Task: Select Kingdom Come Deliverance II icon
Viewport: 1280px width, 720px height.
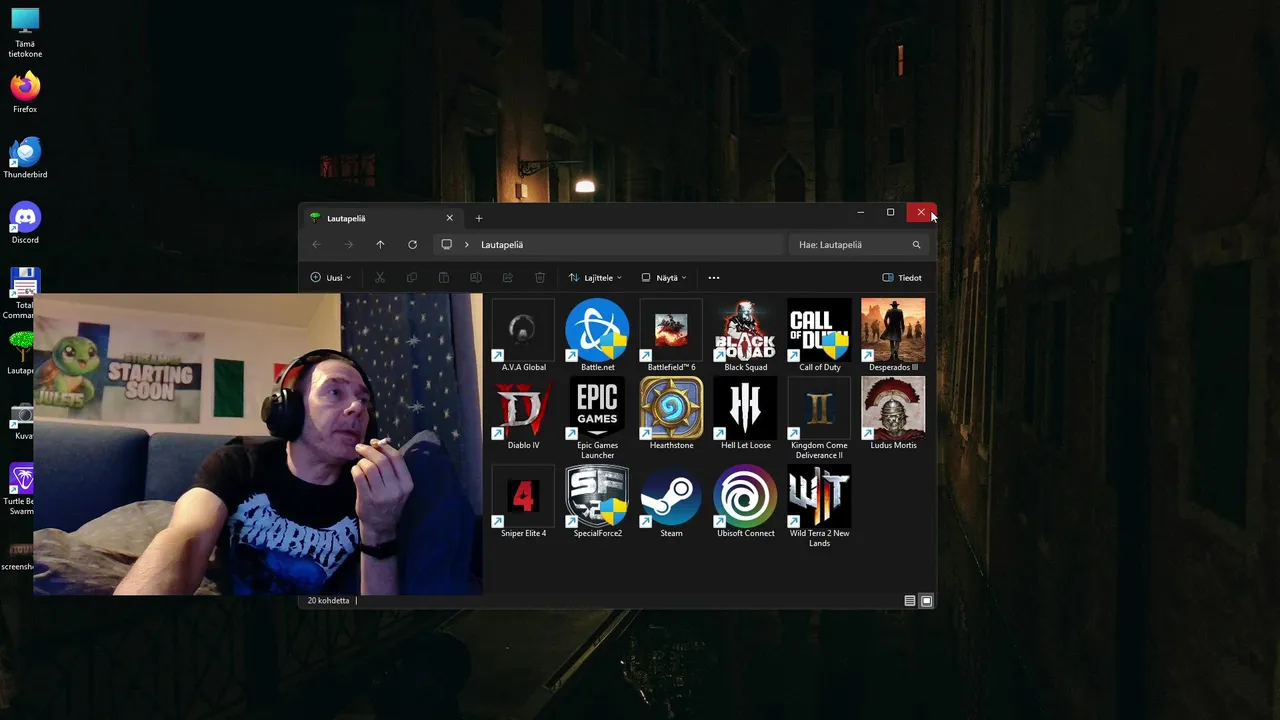Action: 819,418
